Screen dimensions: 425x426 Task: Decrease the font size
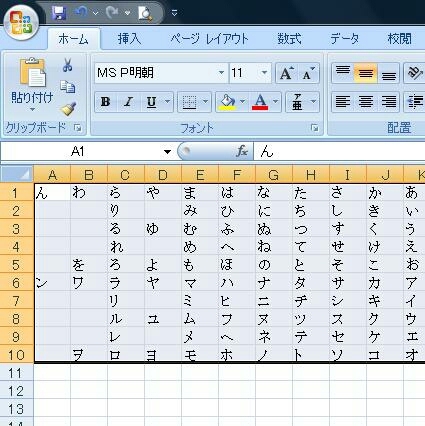click(x=309, y=73)
